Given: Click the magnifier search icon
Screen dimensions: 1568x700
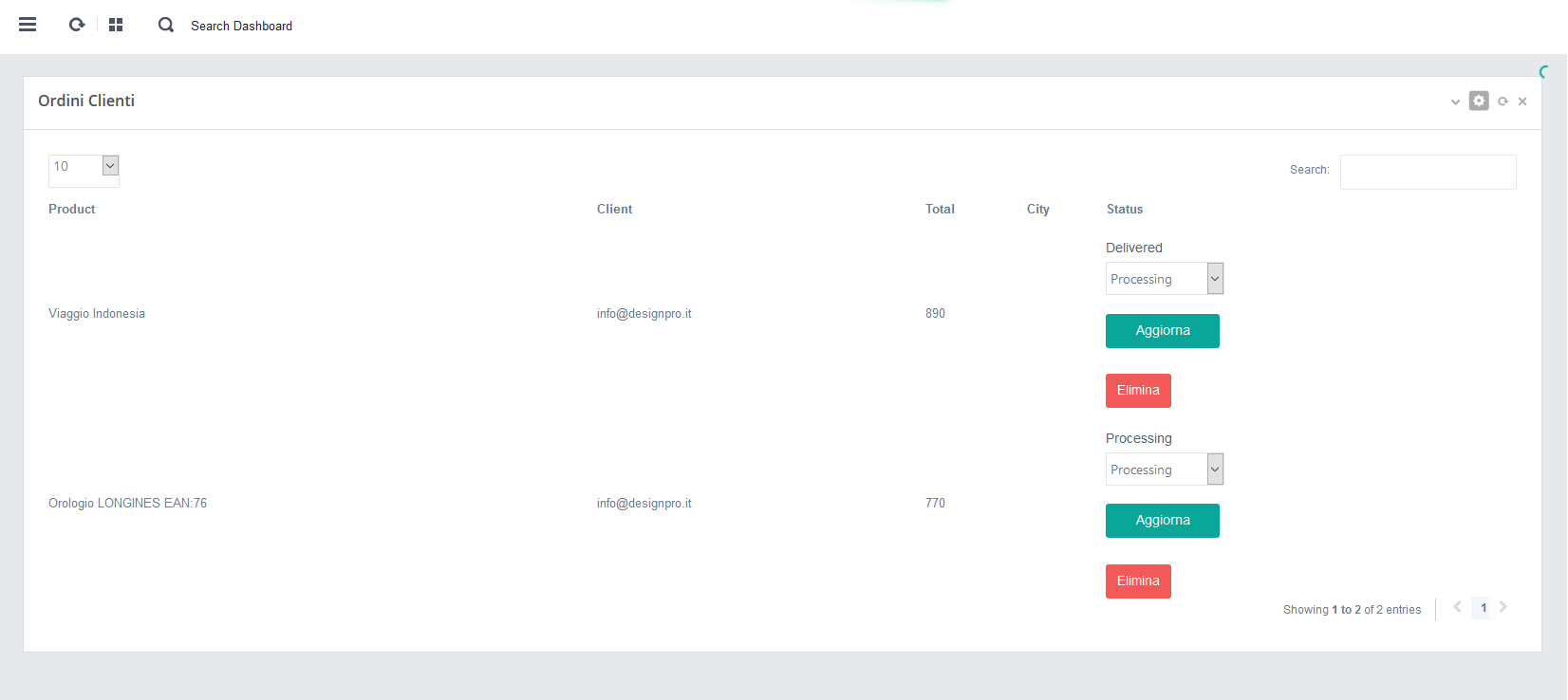Looking at the screenshot, I should point(166,25).
